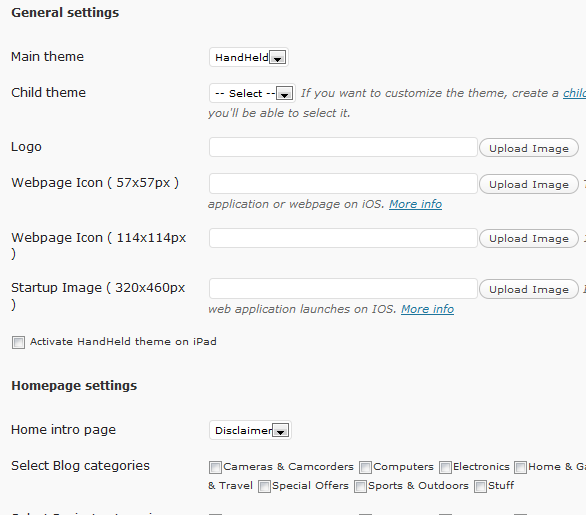Upload image for Startup Image field
This screenshot has height=515, width=586.
pos(529,289)
